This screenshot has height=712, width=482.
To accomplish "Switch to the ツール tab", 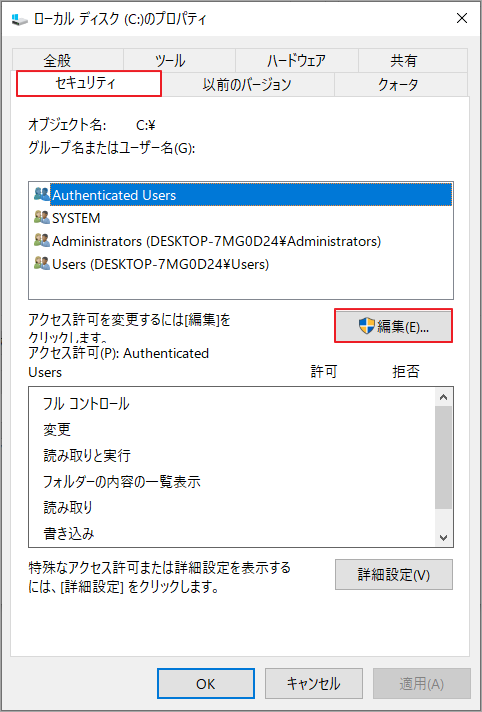I will pyautogui.click(x=179, y=60).
